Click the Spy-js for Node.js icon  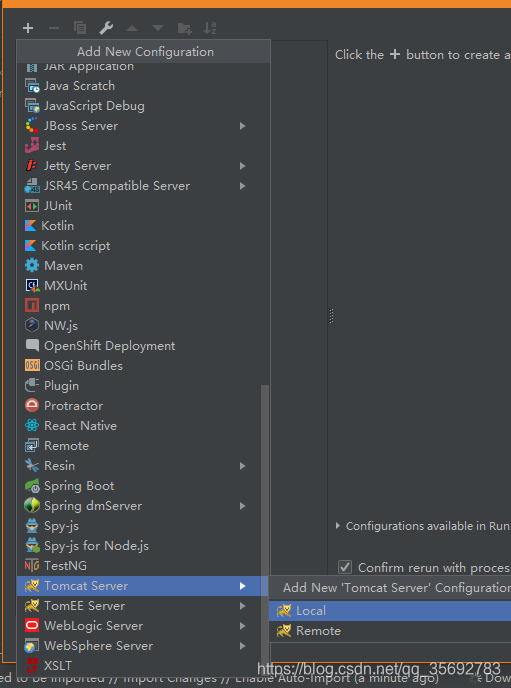(32, 546)
